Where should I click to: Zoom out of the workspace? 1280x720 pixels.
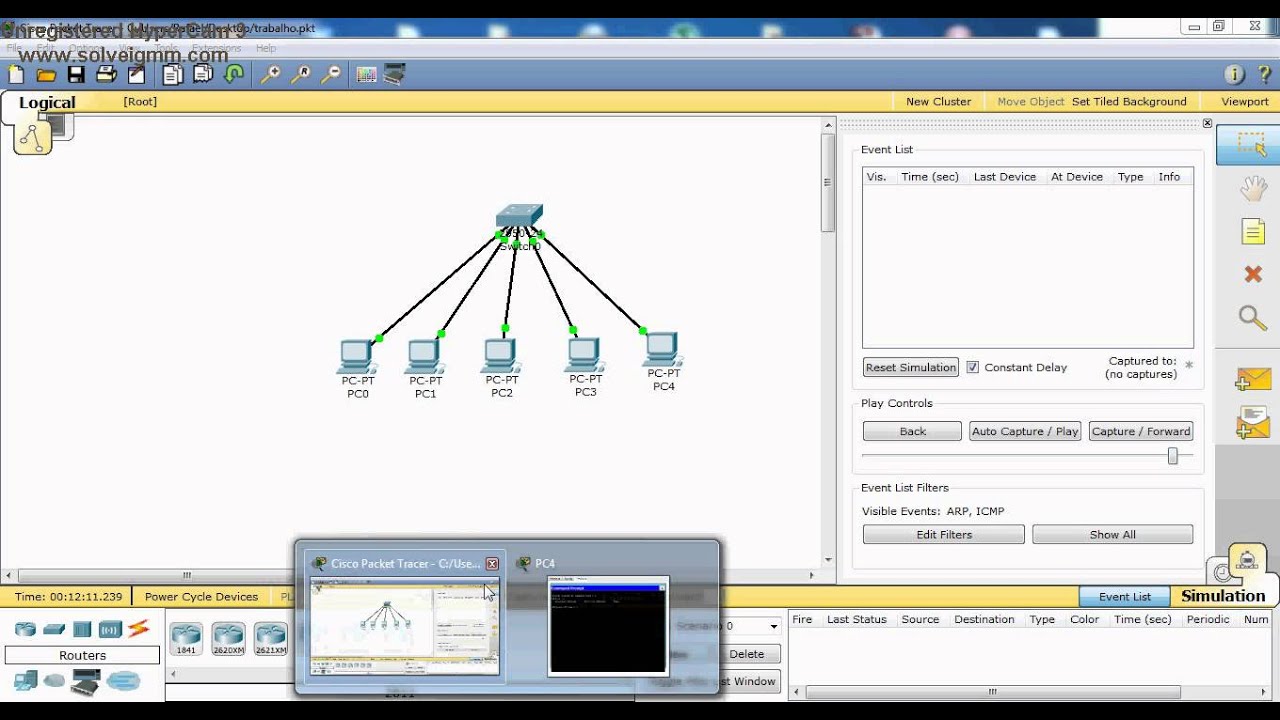pyautogui.click(x=331, y=75)
